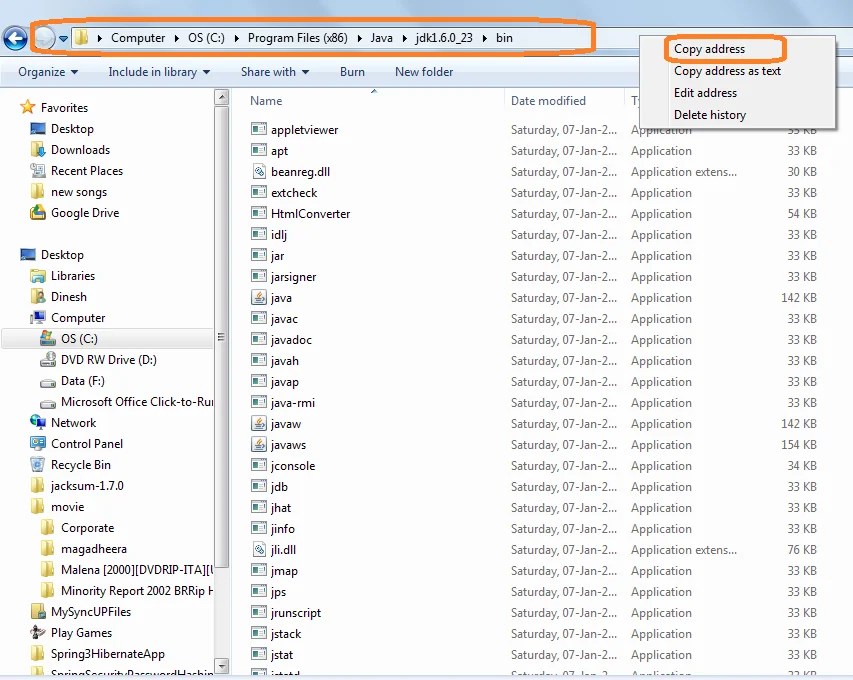Click the New folder button

tap(424, 72)
